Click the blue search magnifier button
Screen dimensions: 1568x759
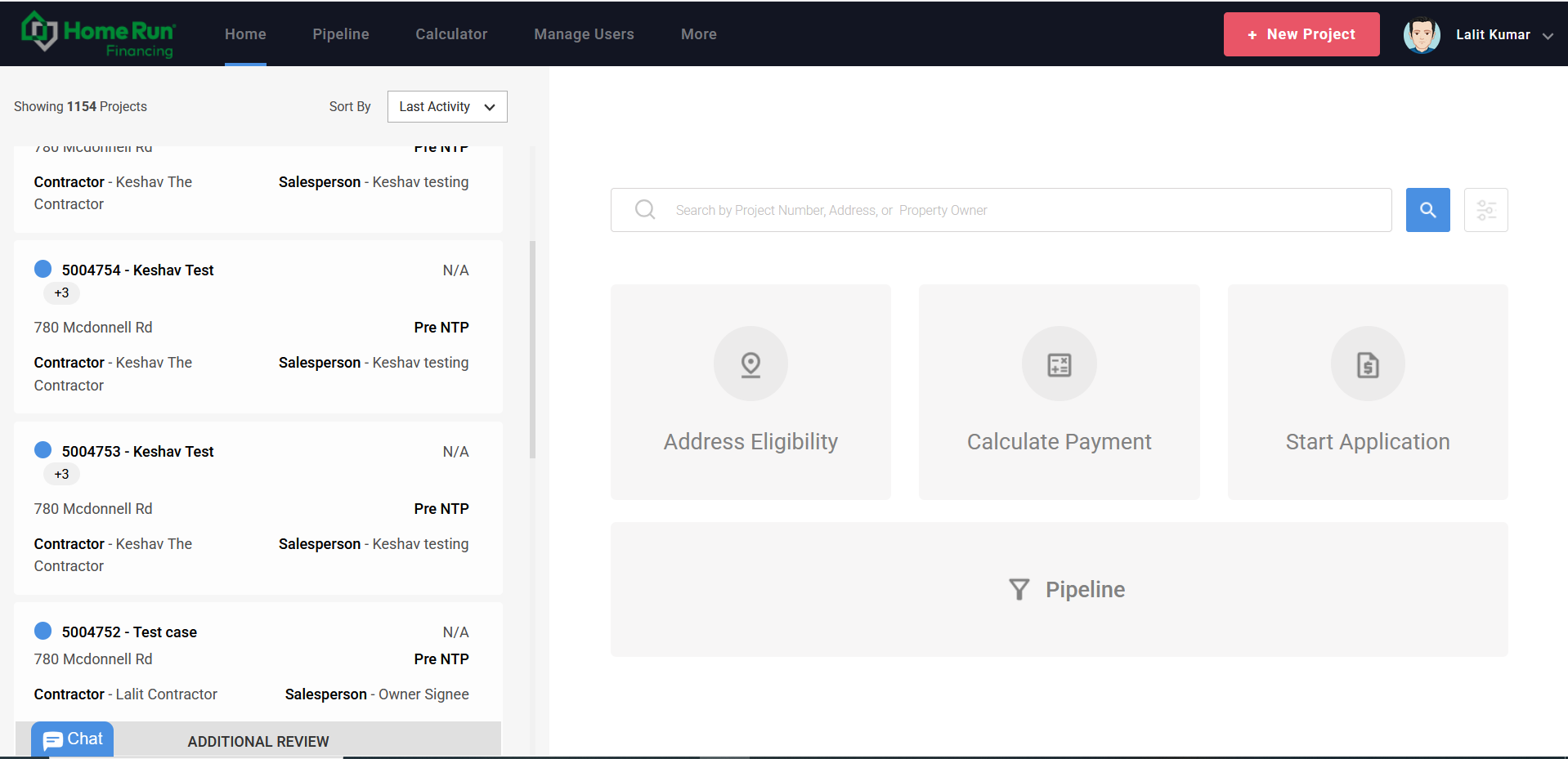pos(1427,210)
